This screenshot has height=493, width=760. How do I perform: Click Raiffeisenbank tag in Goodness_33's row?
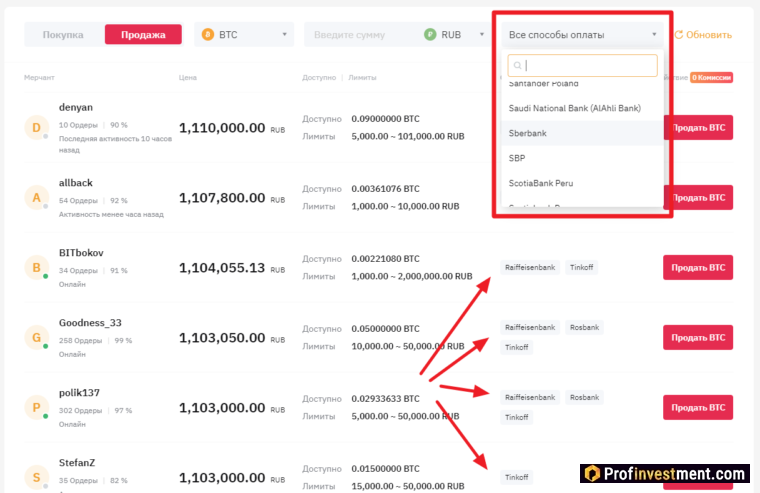point(530,328)
